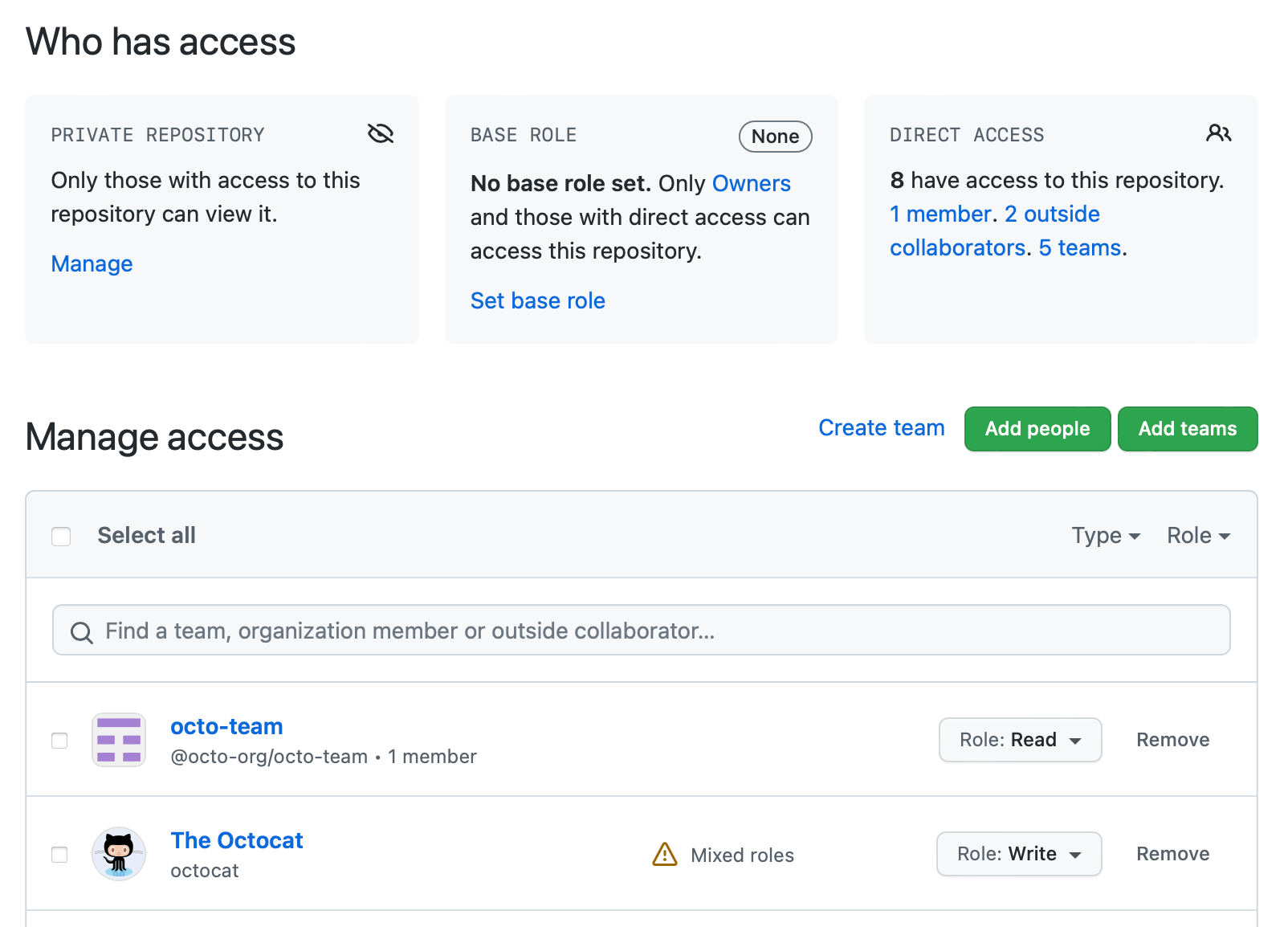1288x927 pixels.
Task: Open the 5 teams link
Action: tap(1079, 247)
